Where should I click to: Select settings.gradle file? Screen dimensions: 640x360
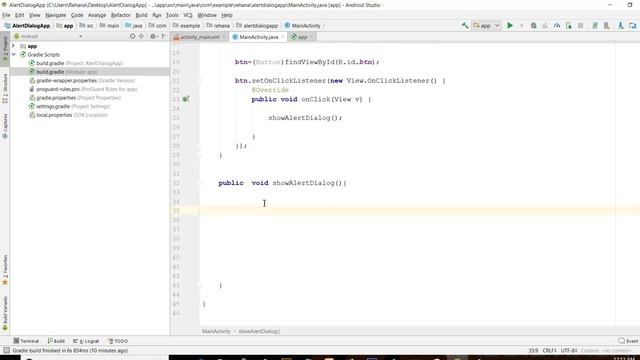[69, 106]
